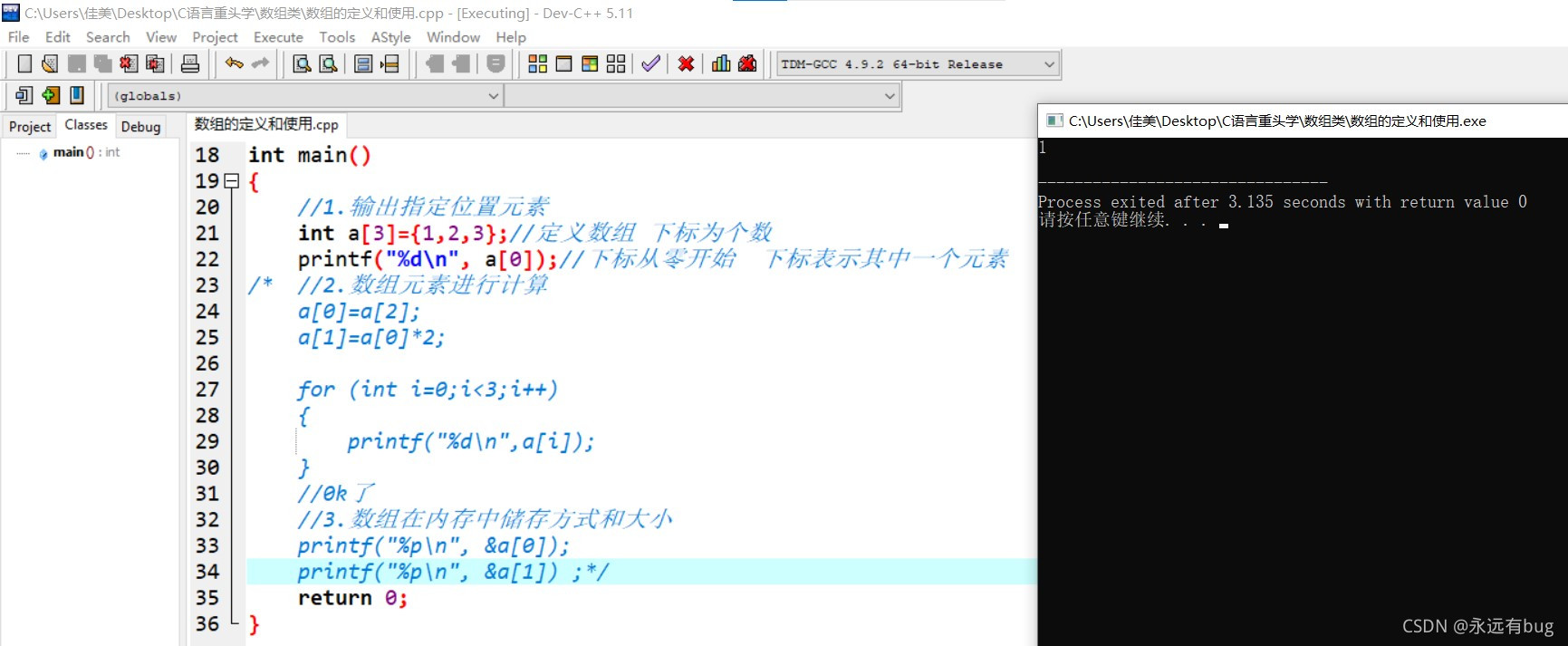
Task: Open the Find tool
Action: tap(303, 63)
